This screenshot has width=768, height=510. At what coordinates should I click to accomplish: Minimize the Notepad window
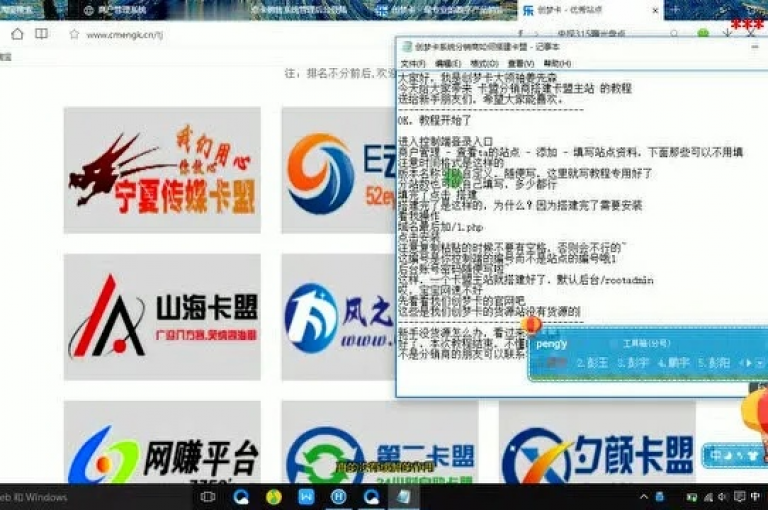coord(755,47)
